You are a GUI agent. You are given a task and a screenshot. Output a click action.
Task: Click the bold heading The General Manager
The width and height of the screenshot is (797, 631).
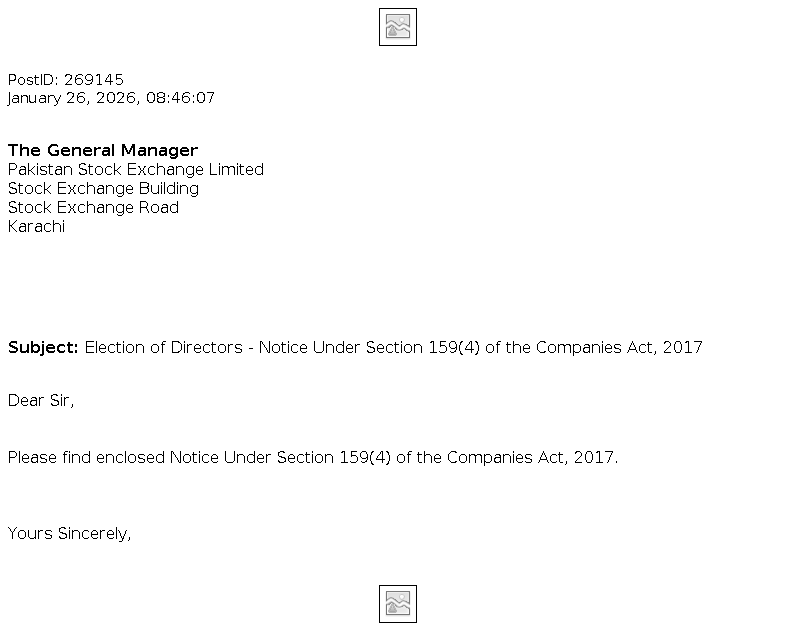(103, 150)
